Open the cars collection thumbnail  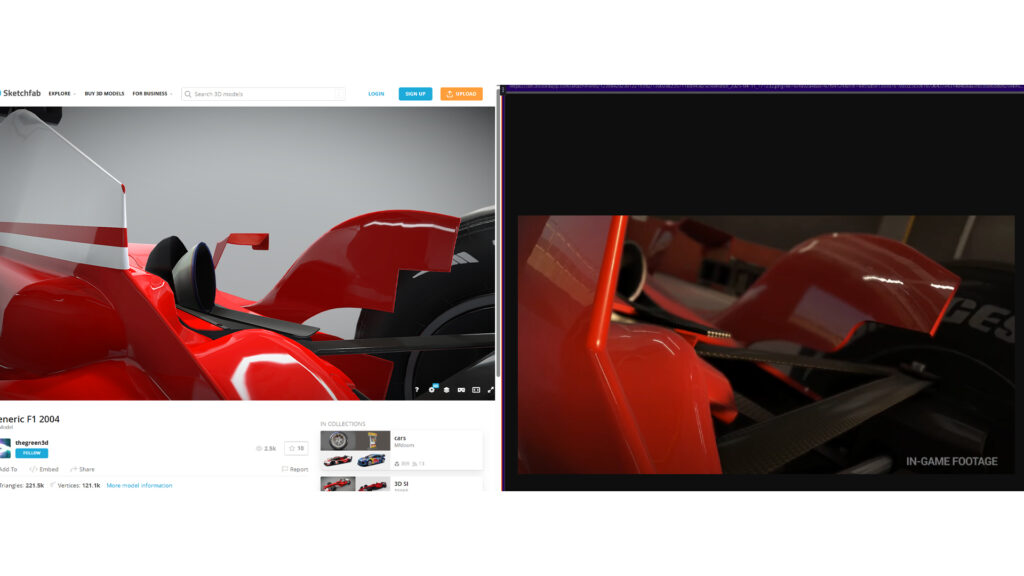[x=355, y=441]
